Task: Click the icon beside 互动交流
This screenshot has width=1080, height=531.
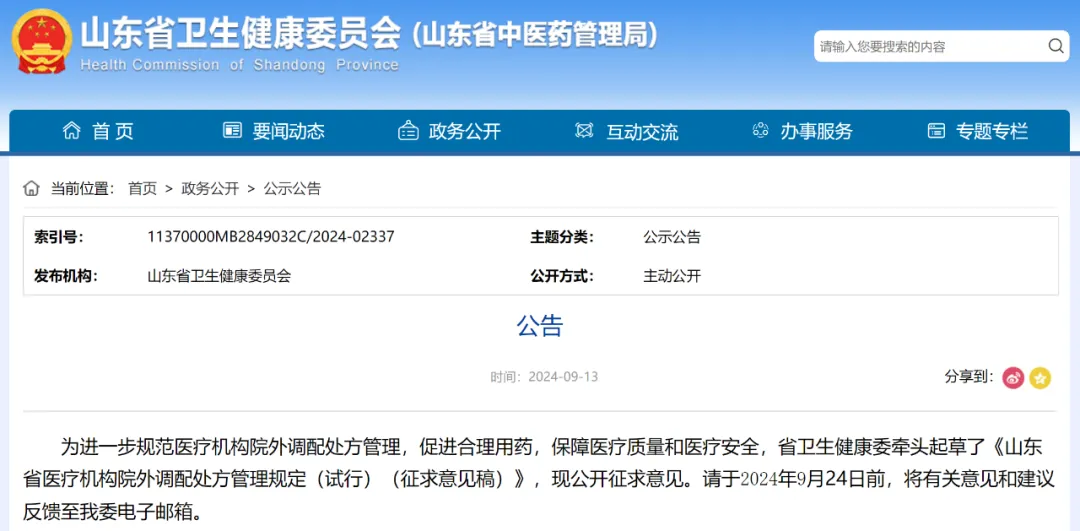Action: [585, 131]
